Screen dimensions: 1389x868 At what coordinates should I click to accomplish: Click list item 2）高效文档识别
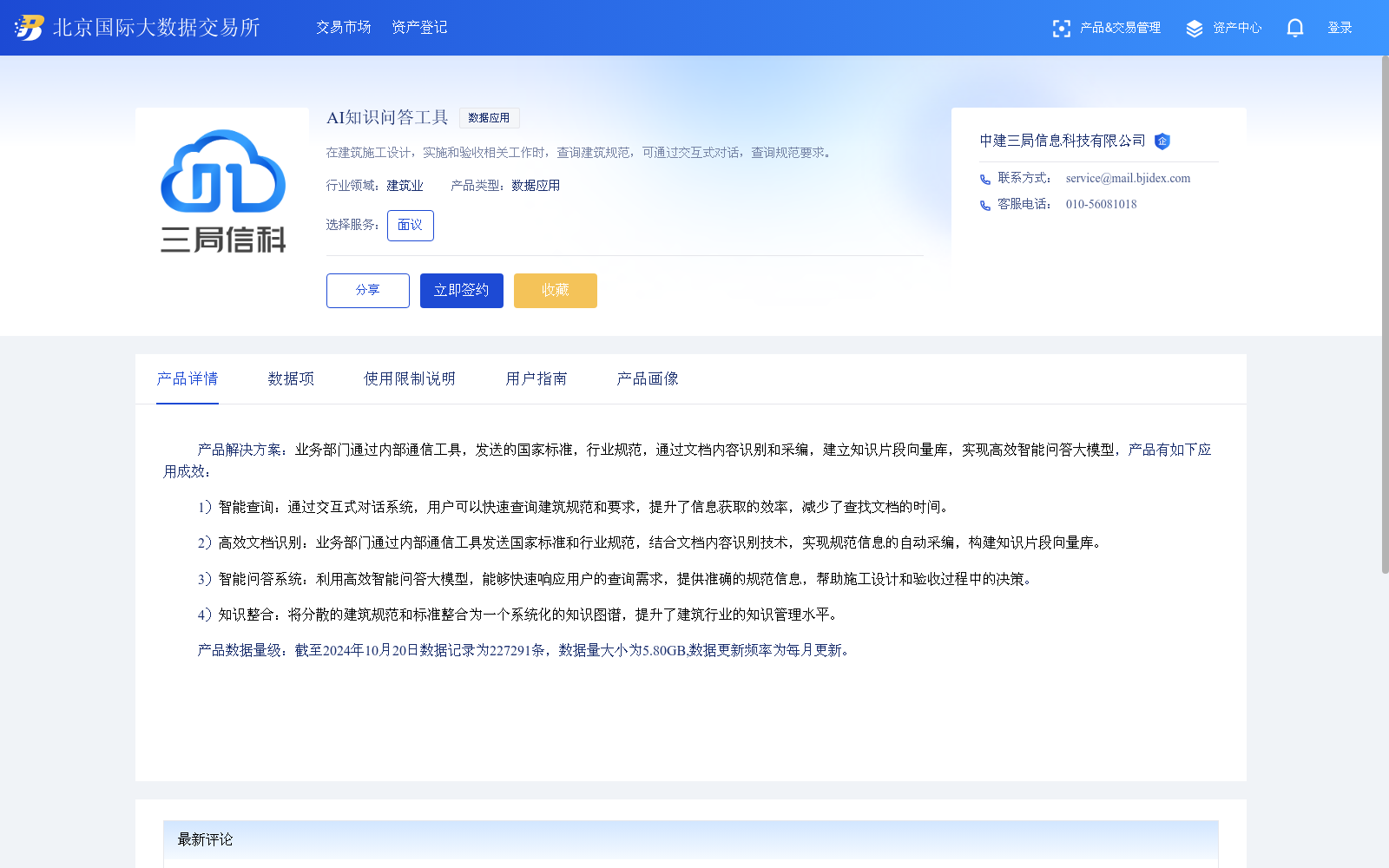tap(652, 542)
